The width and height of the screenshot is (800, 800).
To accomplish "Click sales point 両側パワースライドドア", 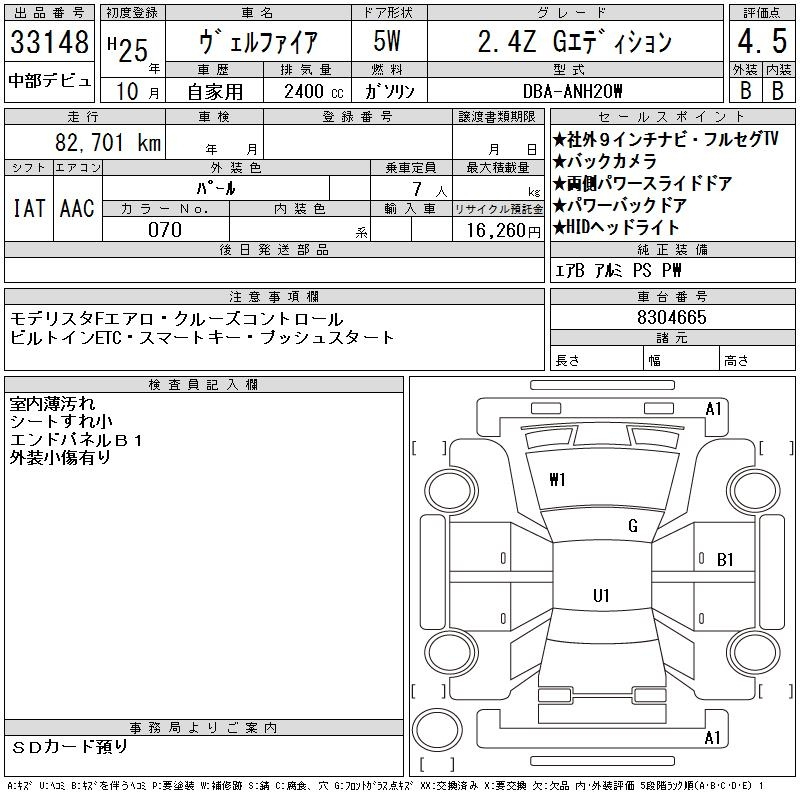I will coord(643,183).
